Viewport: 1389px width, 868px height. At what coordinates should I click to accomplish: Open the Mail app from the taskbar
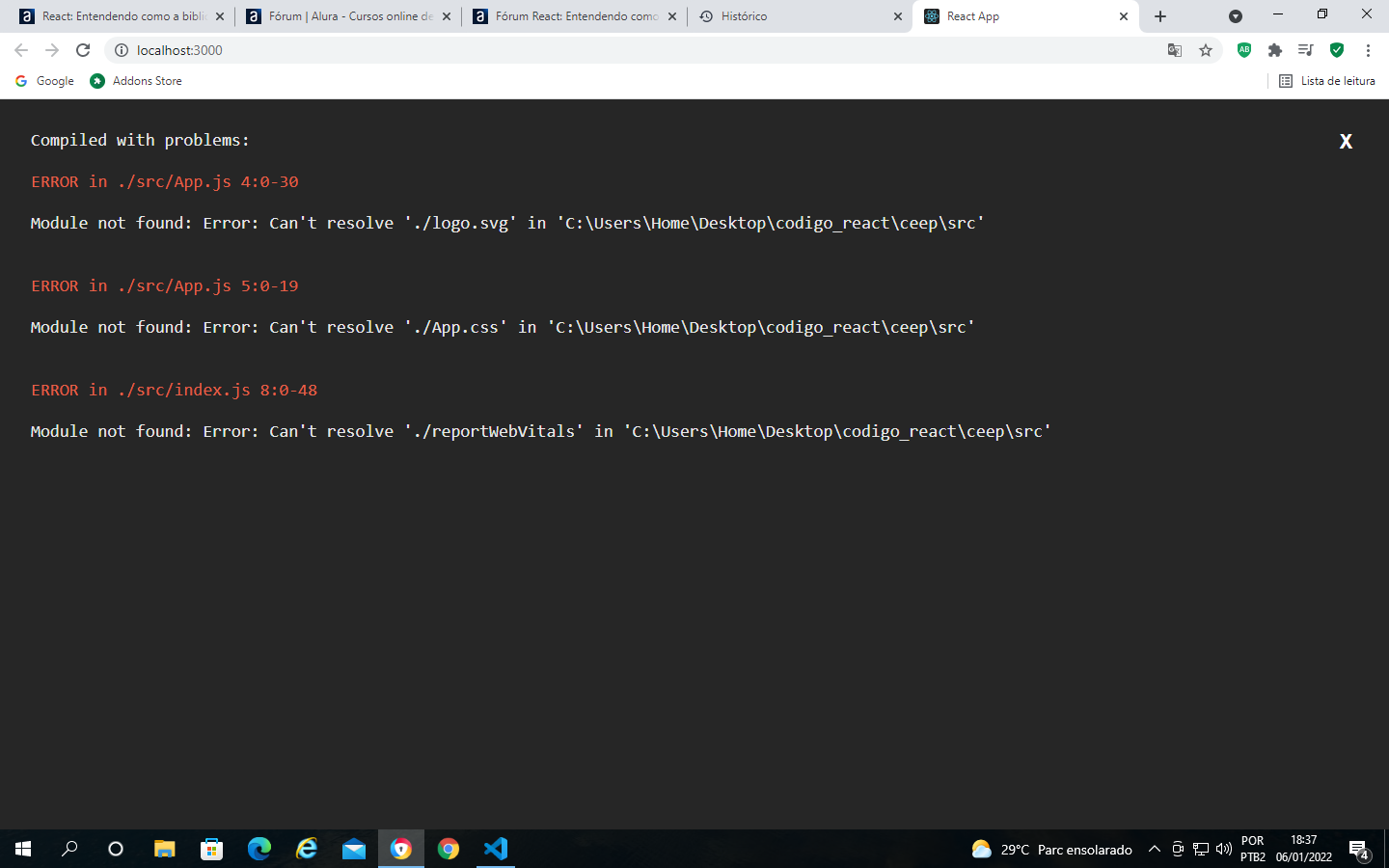click(354, 849)
